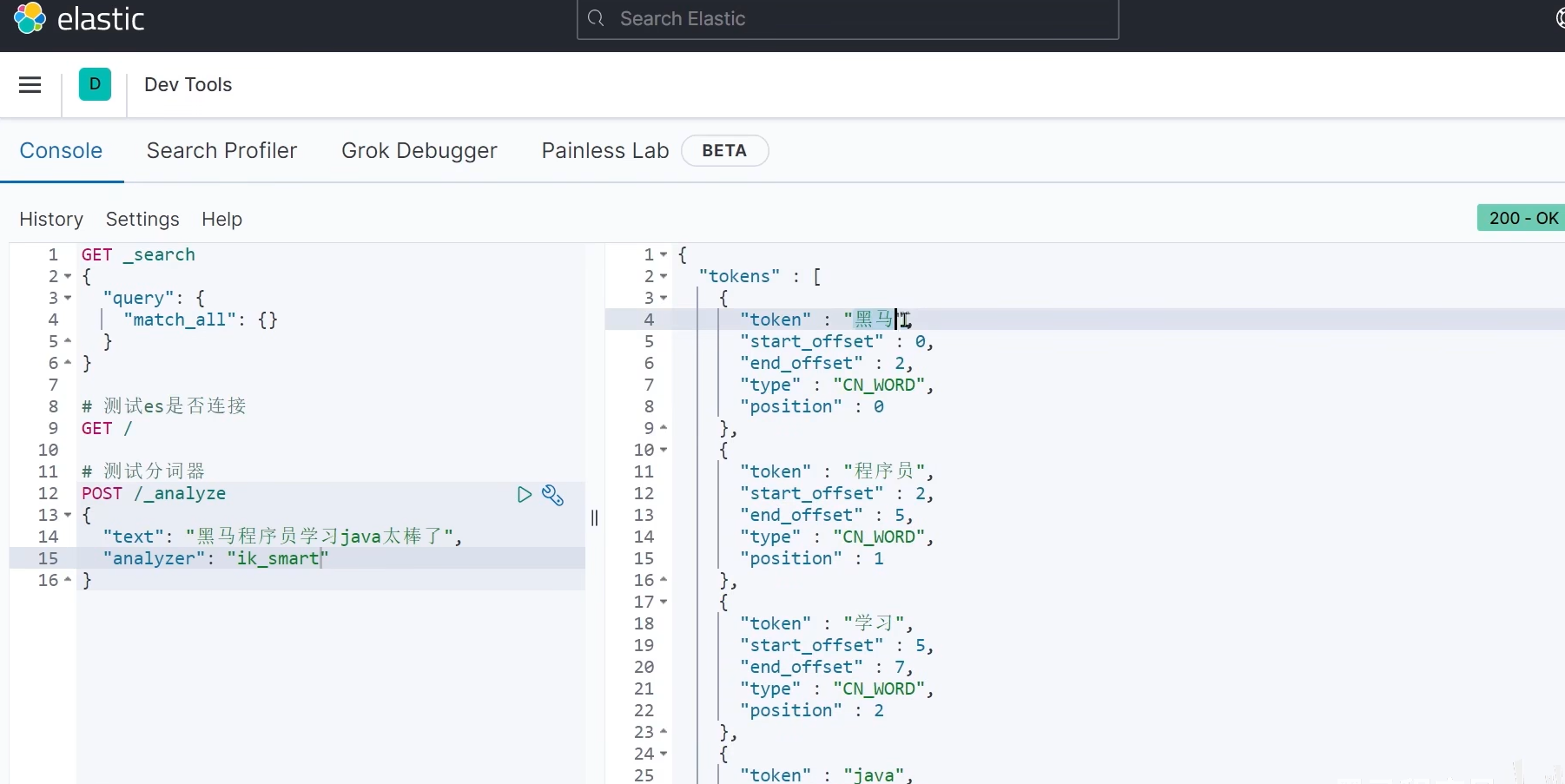Click "end_offset" : 7 in the response
The width and height of the screenshot is (1565, 784).
click(x=826, y=668)
